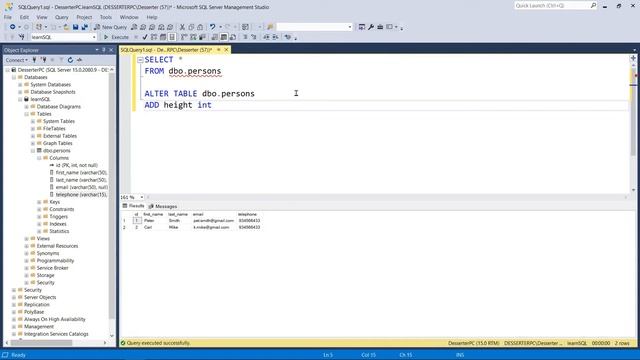Select the dbo.persons table in the tree
This screenshot has width=640, height=360.
pos(56,151)
